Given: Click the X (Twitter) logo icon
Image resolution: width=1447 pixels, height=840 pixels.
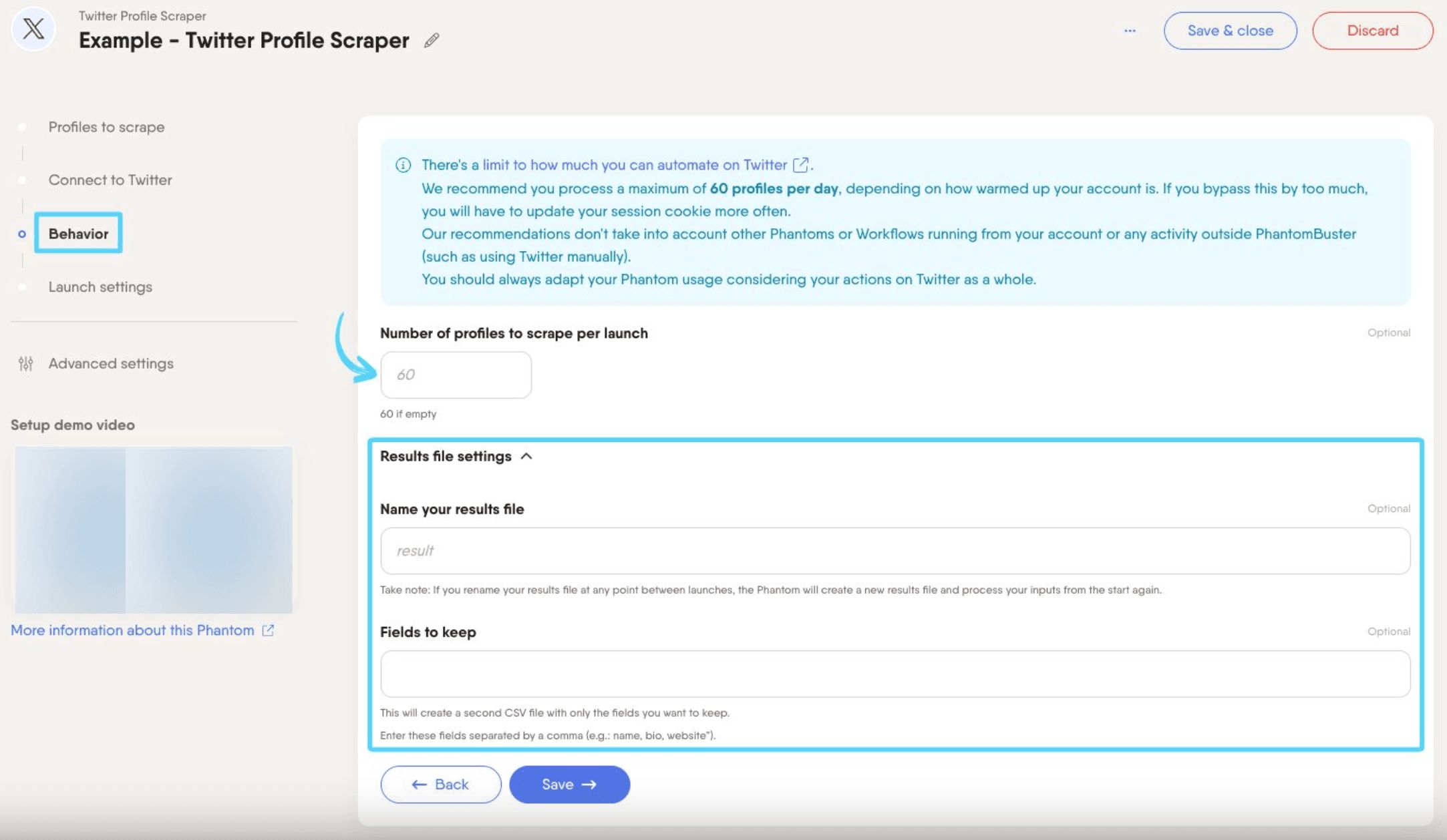Looking at the screenshot, I should click(33, 29).
